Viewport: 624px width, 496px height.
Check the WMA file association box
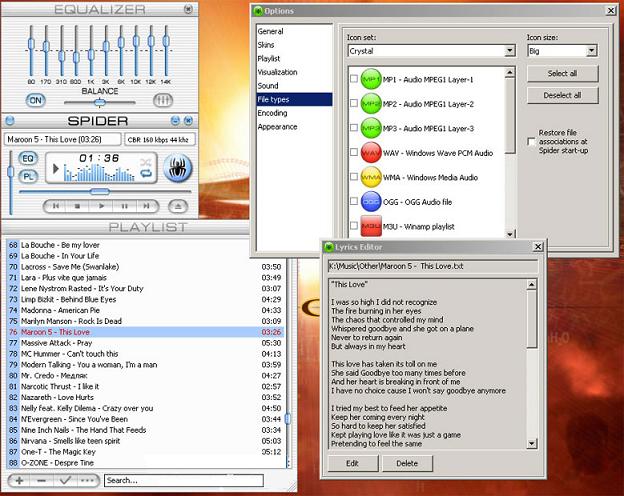click(353, 176)
